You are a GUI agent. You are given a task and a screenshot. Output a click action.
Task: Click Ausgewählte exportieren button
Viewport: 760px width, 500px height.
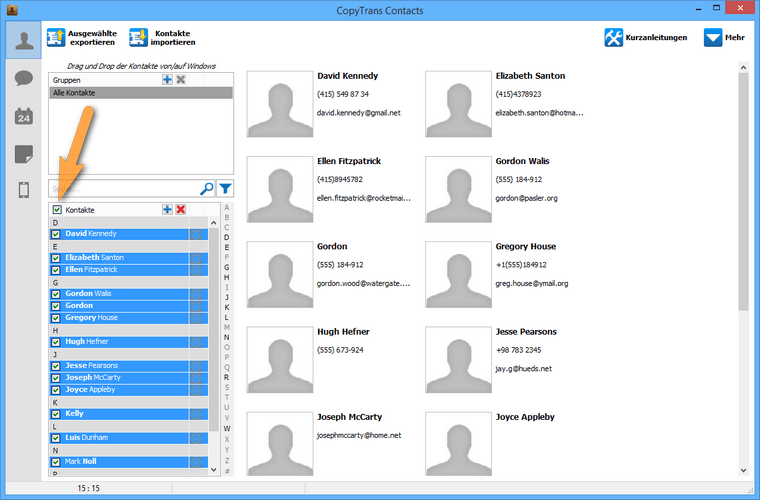click(82, 38)
